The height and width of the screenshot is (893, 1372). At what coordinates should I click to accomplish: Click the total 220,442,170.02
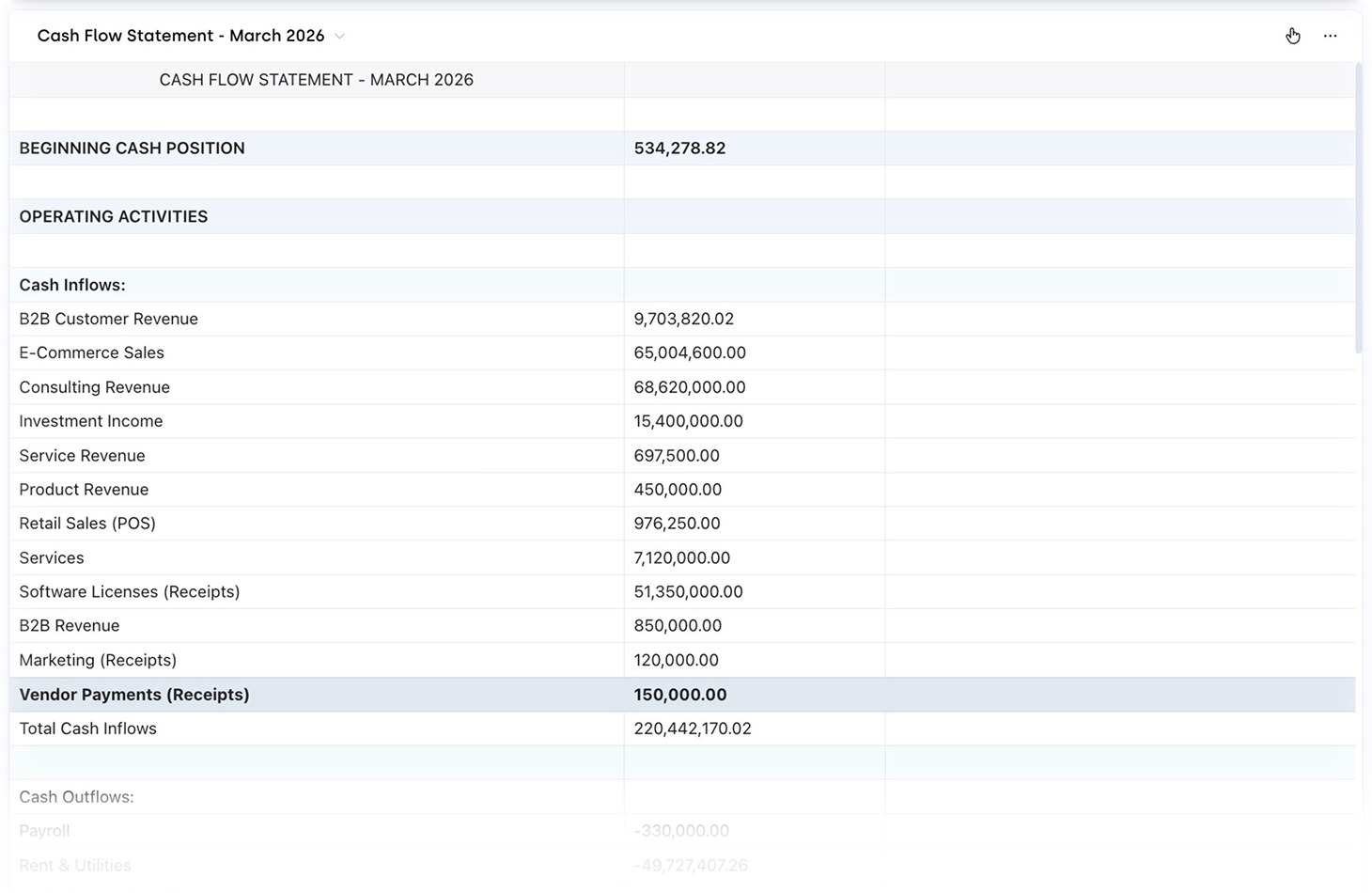[693, 728]
